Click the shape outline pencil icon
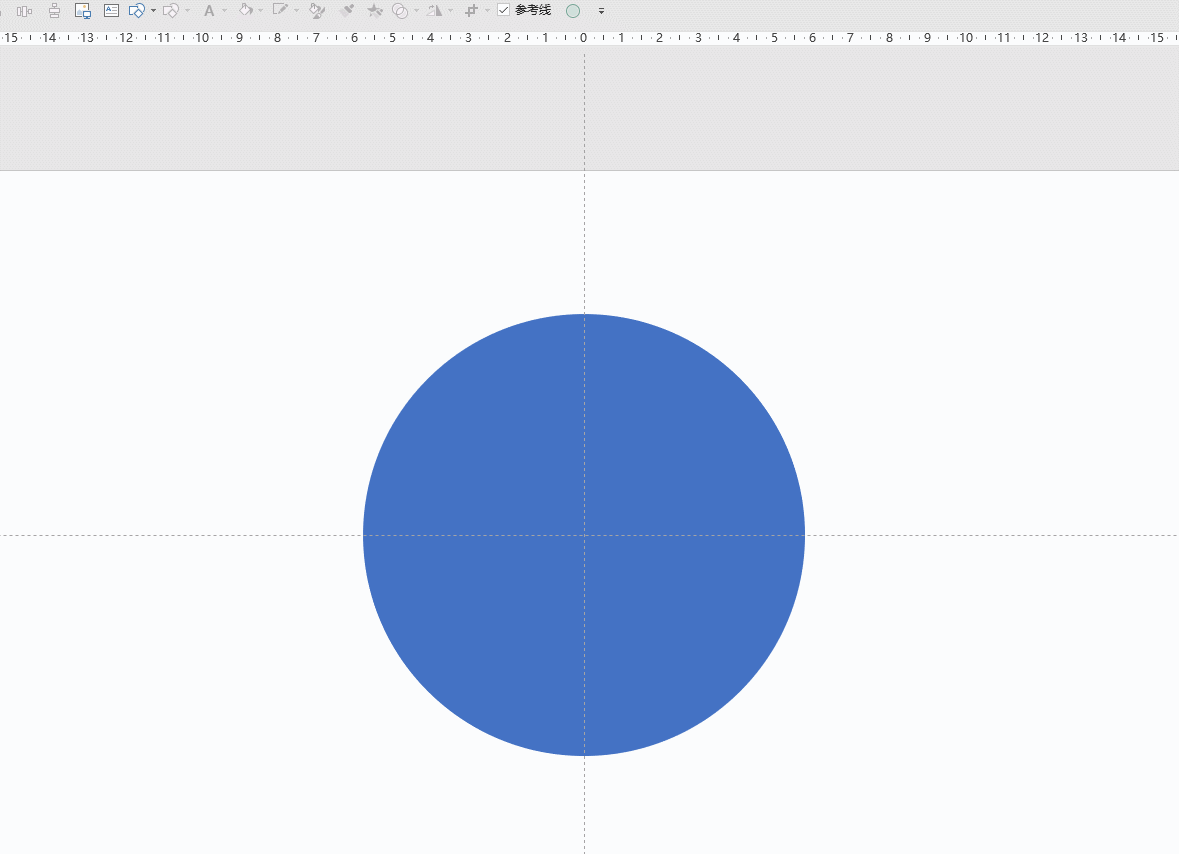The height and width of the screenshot is (854, 1179). pyautogui.click(x=280, y=10)
